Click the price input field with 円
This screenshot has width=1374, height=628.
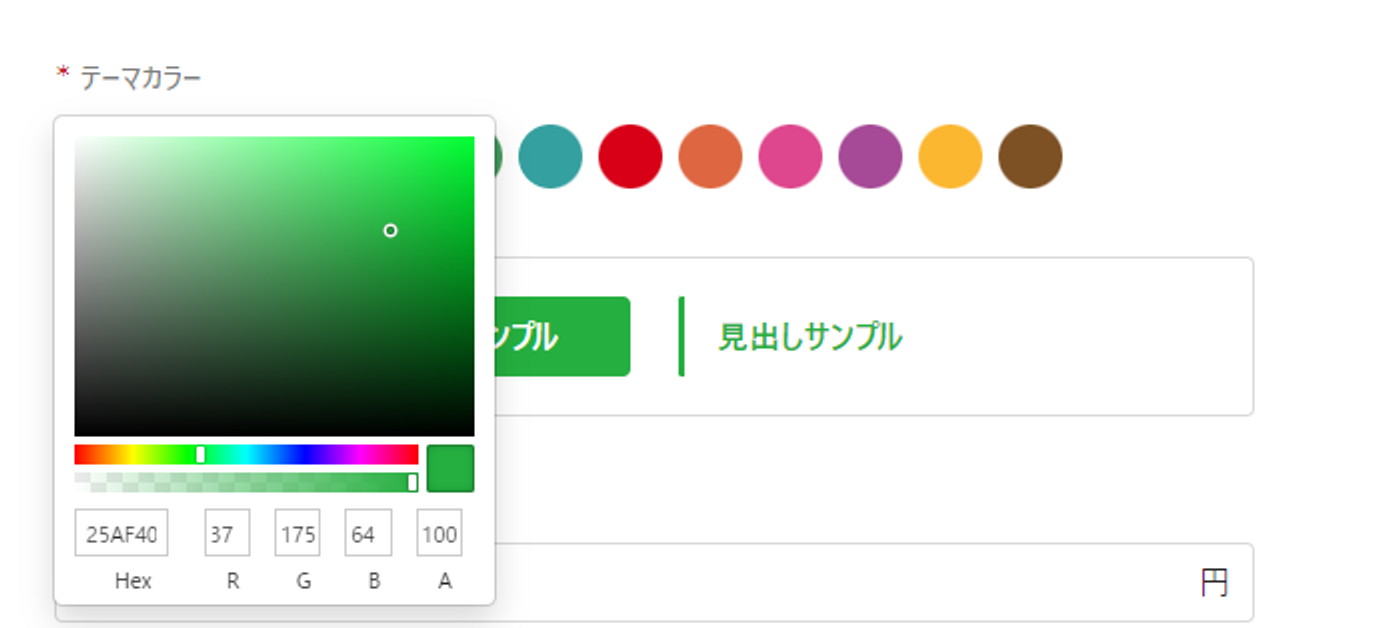click(850, 583)
